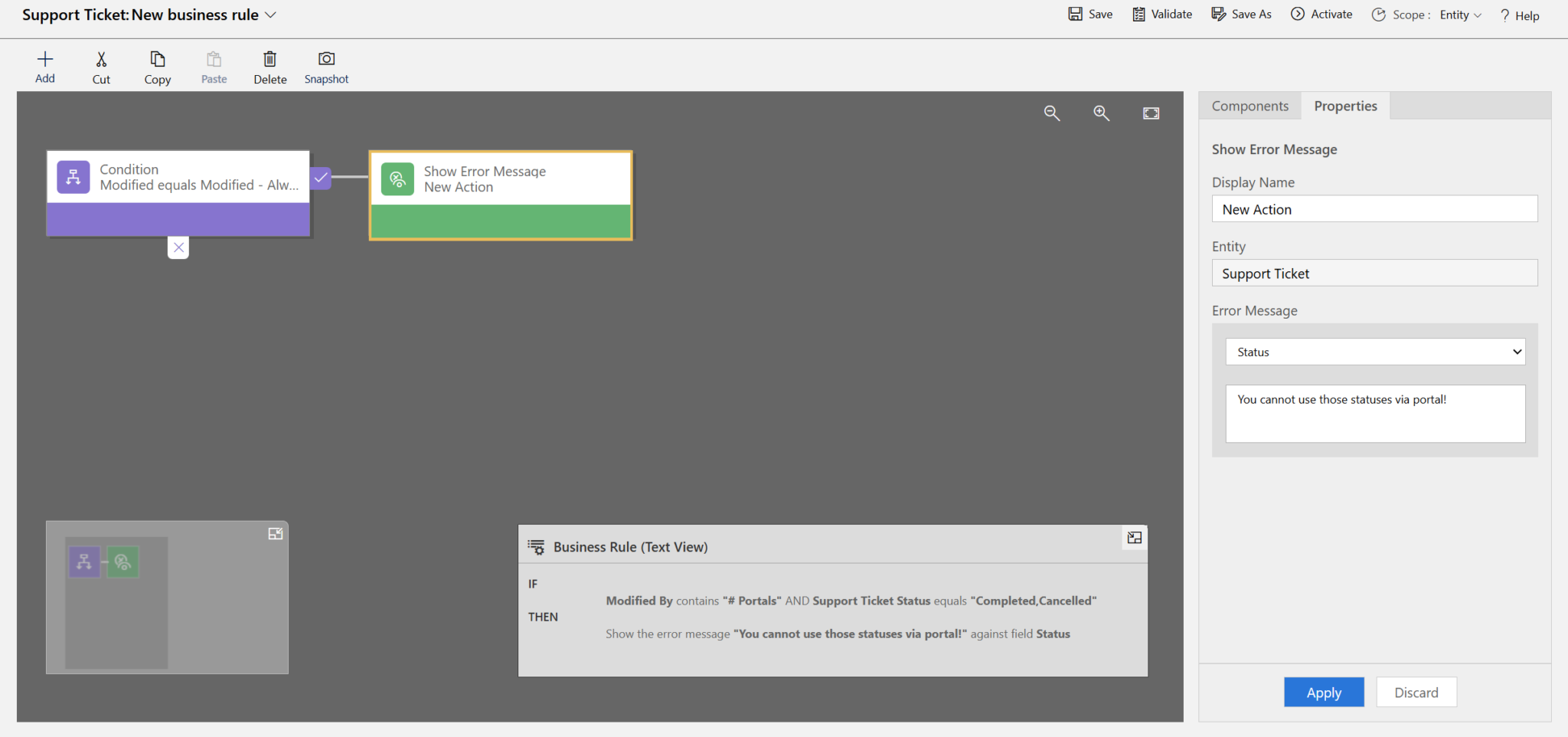Click the checkmark connector after the Condition block
Image resolution: width=1568 pixels, height=737 pixels.
click(320, 177)
